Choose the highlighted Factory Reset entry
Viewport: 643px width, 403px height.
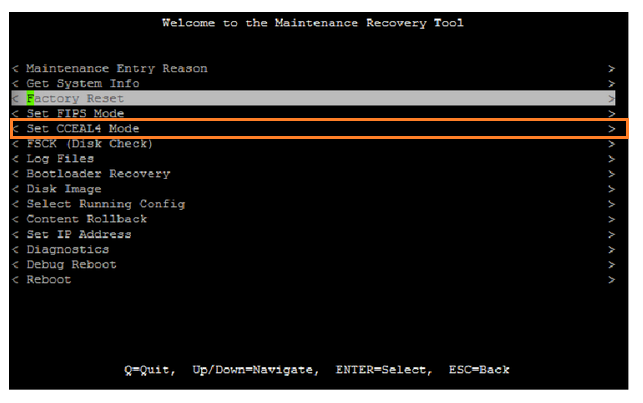point(313,98)
